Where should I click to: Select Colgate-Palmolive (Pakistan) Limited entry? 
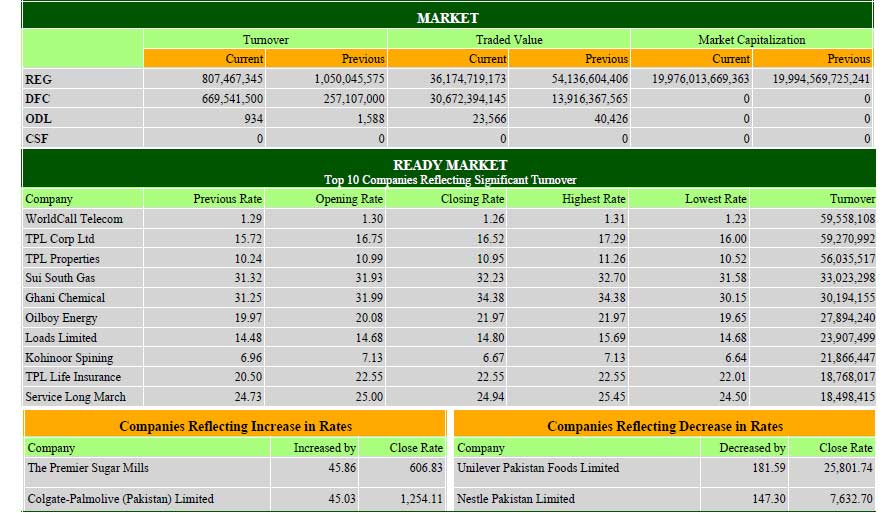121,499
